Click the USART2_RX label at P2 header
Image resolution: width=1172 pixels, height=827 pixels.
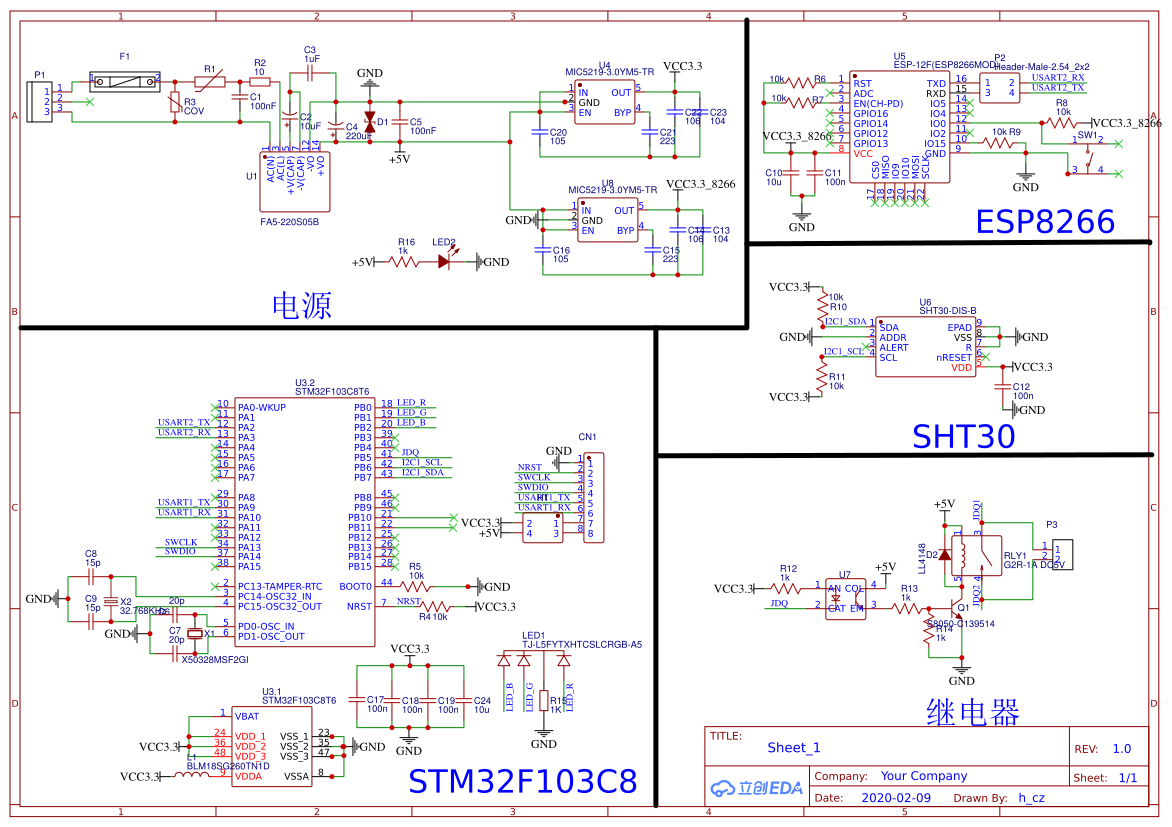click(1058, 78)
